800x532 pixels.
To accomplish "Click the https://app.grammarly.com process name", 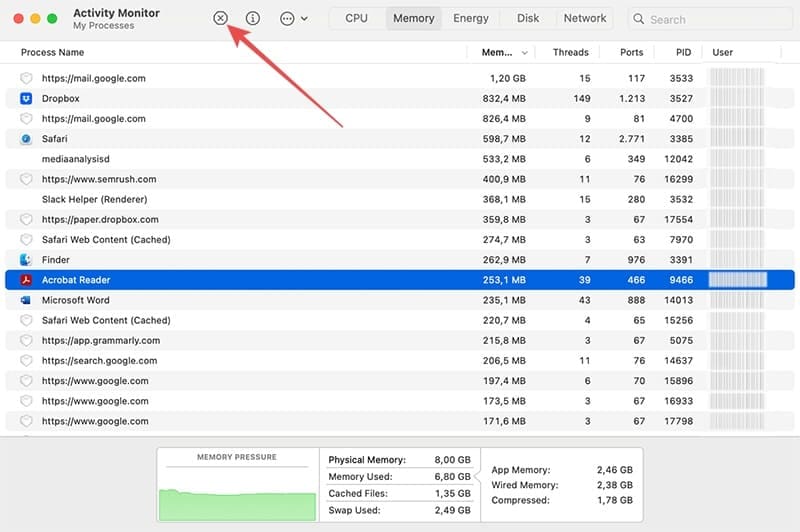I will (101, 340).
